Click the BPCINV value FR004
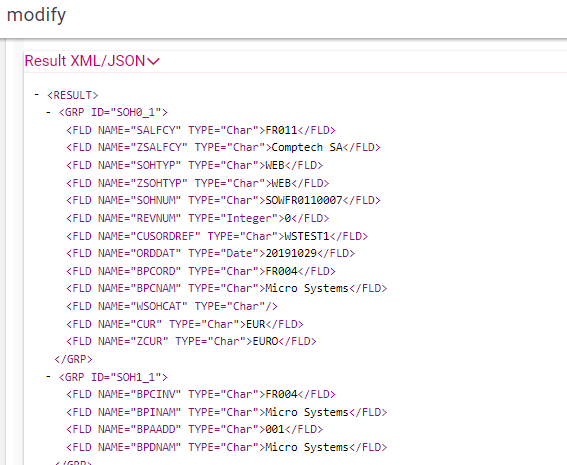Image resolution: width=567 pixels, height=465 pixels. coord(281,394)
